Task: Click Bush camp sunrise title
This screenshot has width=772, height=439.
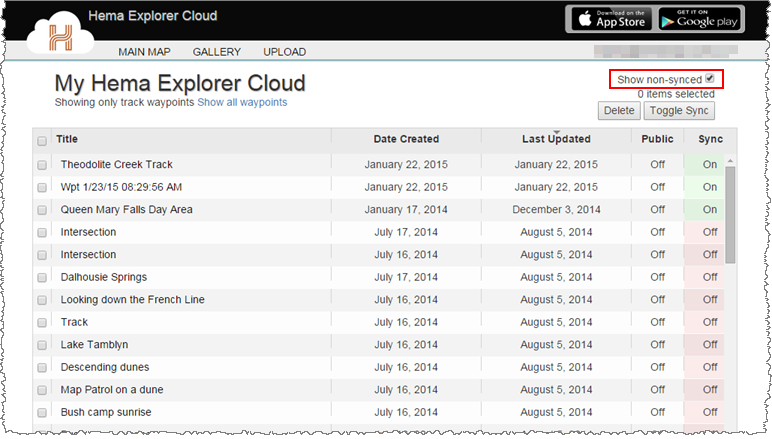Action: pos(106,412)
